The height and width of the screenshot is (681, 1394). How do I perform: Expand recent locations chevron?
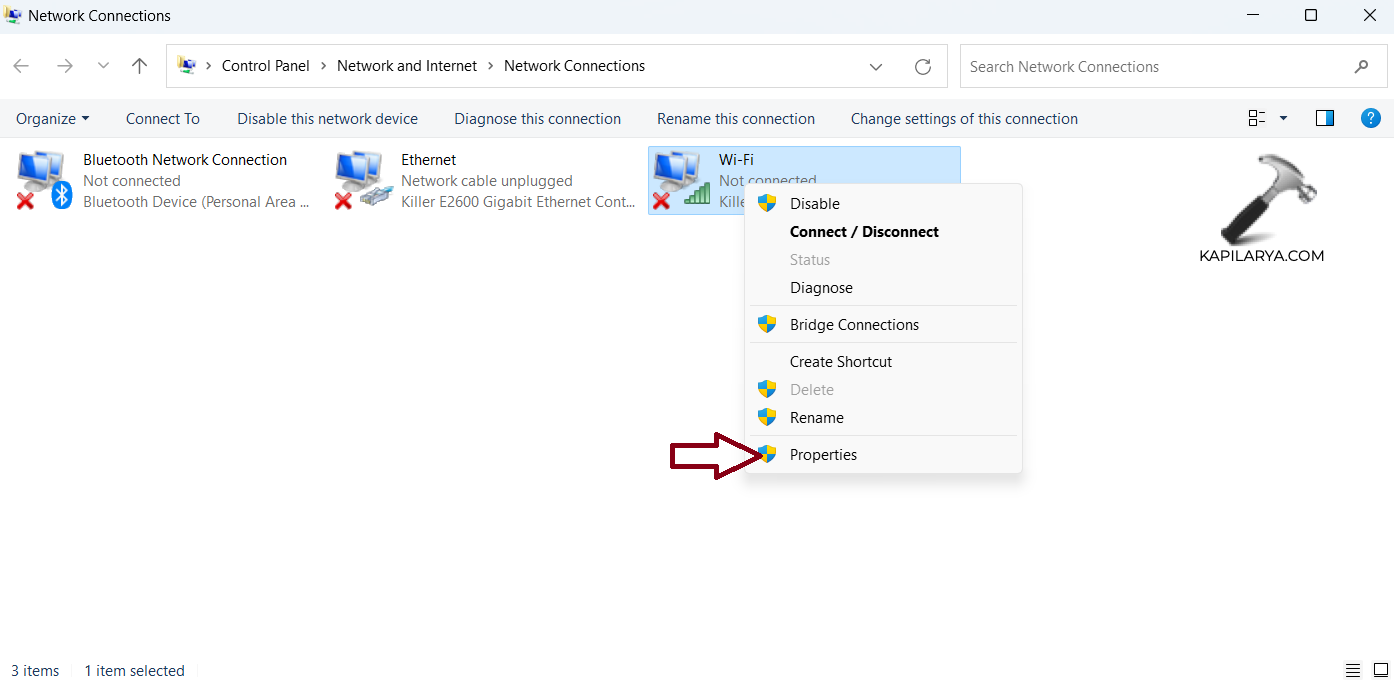tap(103, 66)
